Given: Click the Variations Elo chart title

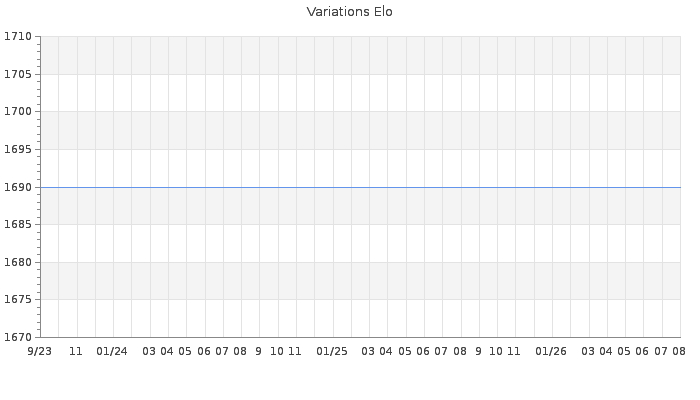Looking at the screenshot, I should (350, 12).
